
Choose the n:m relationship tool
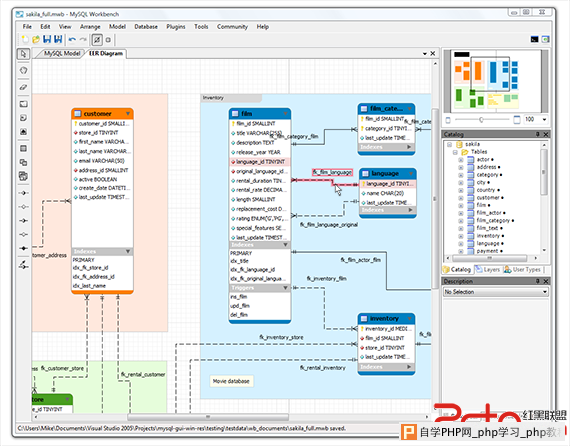click(x=24, y=248)
